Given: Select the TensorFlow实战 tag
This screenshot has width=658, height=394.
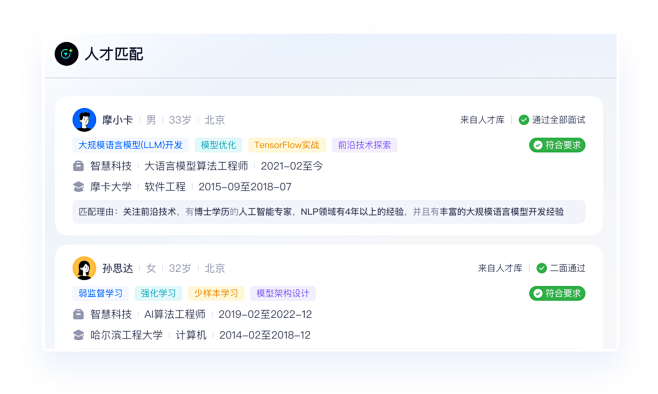Looking at the screenshot, I should [287, 145].
